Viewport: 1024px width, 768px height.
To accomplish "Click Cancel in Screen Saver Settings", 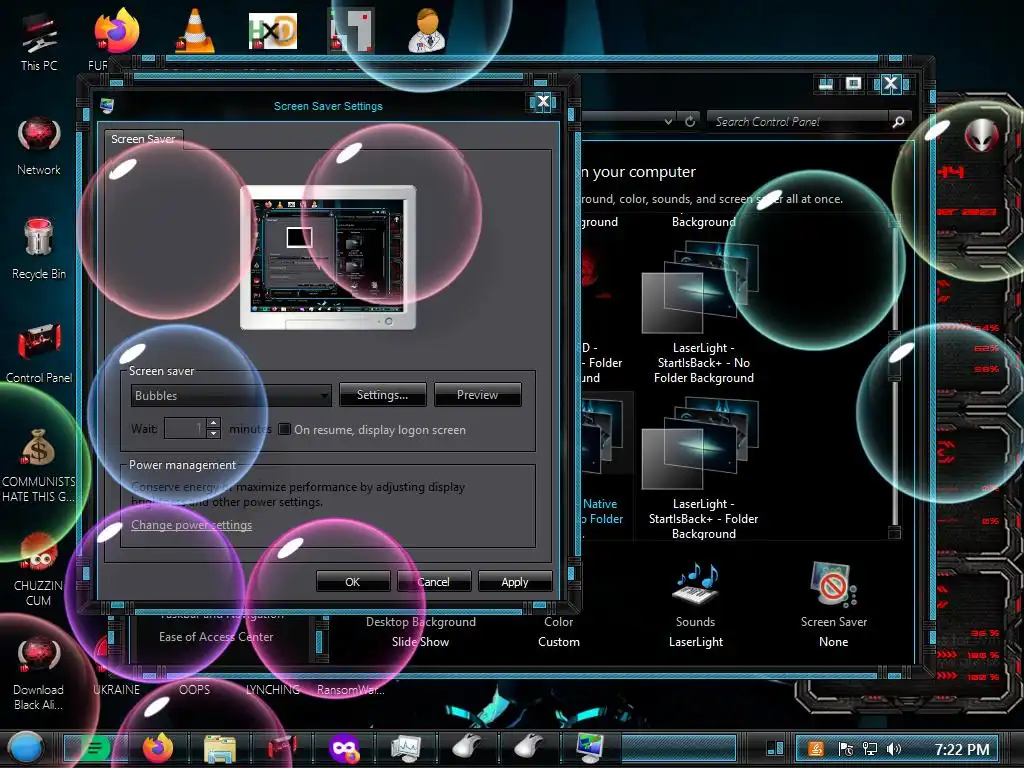I will click(x=434, y=581).
